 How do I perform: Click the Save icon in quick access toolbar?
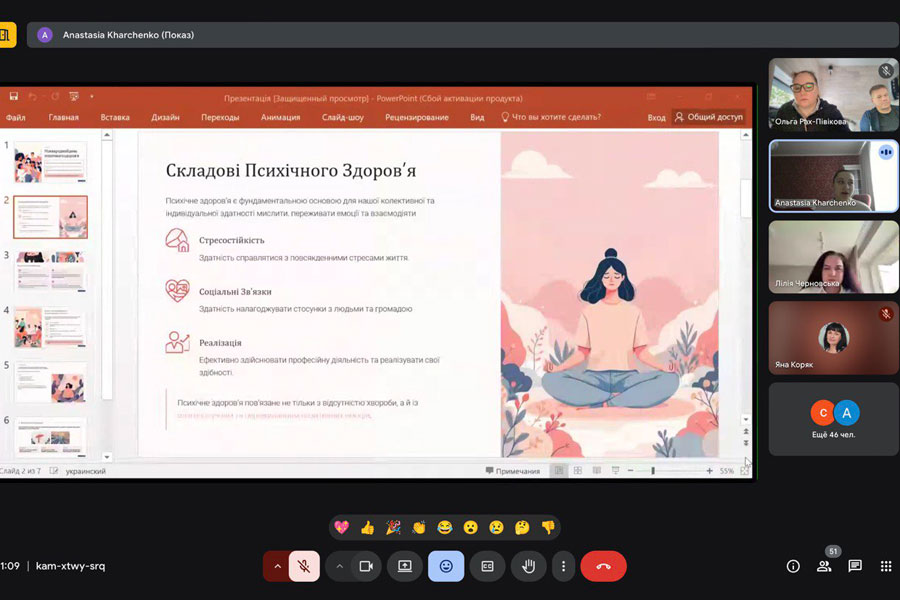pyautogui.click(x=13, y=96)
